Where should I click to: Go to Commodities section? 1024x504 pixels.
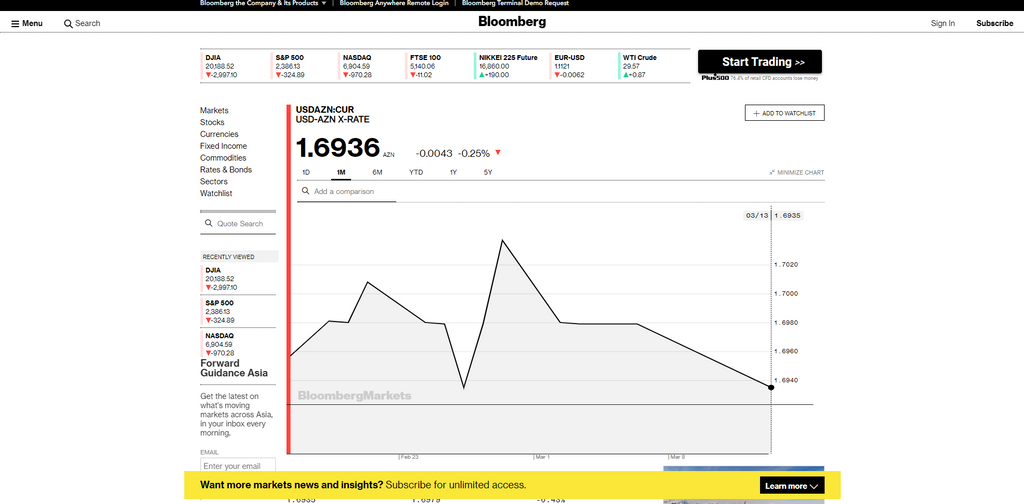click(223, 157)
